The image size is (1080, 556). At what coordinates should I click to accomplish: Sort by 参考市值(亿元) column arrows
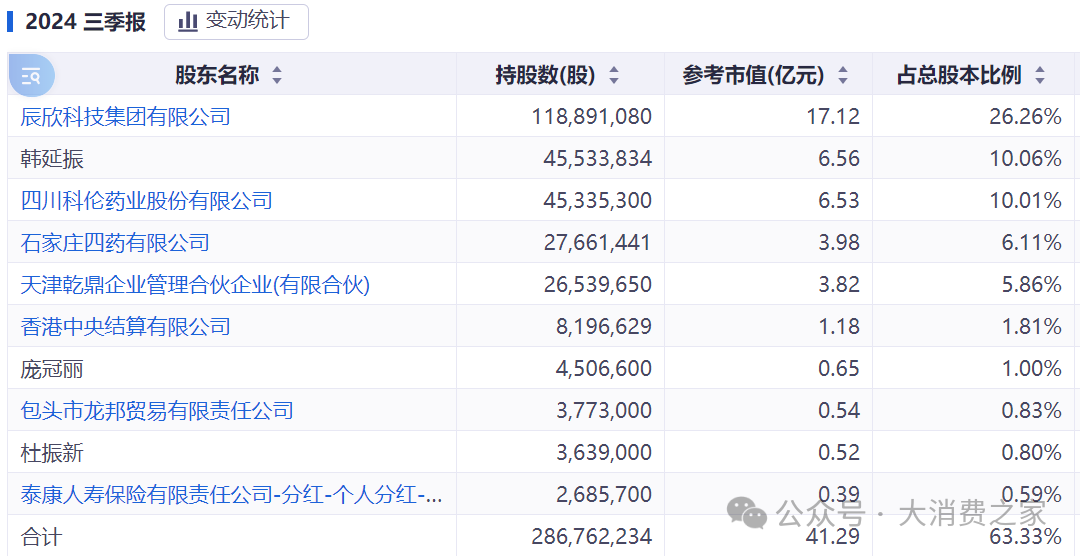coord(843,76)
